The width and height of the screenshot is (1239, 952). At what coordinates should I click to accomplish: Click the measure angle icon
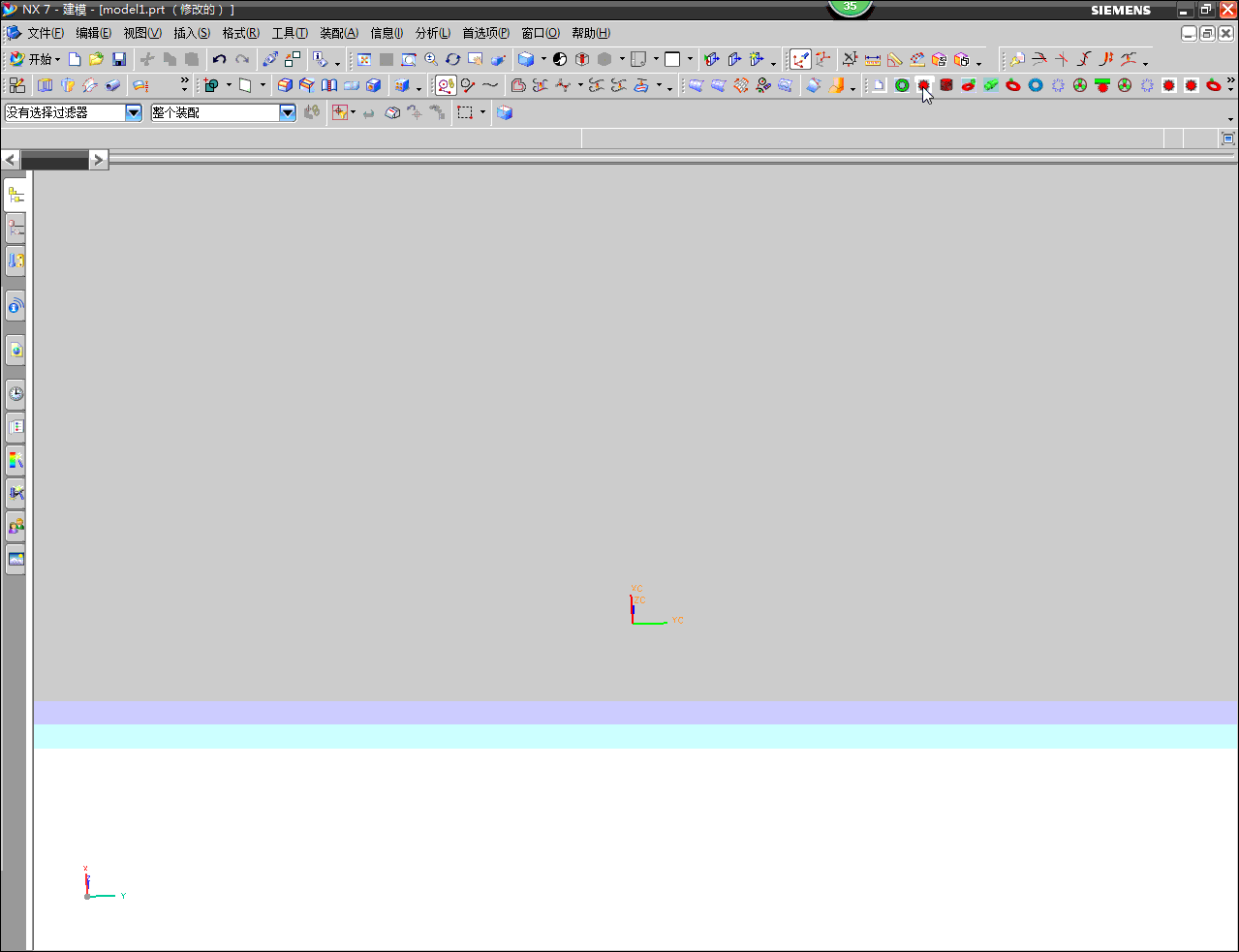895,59
